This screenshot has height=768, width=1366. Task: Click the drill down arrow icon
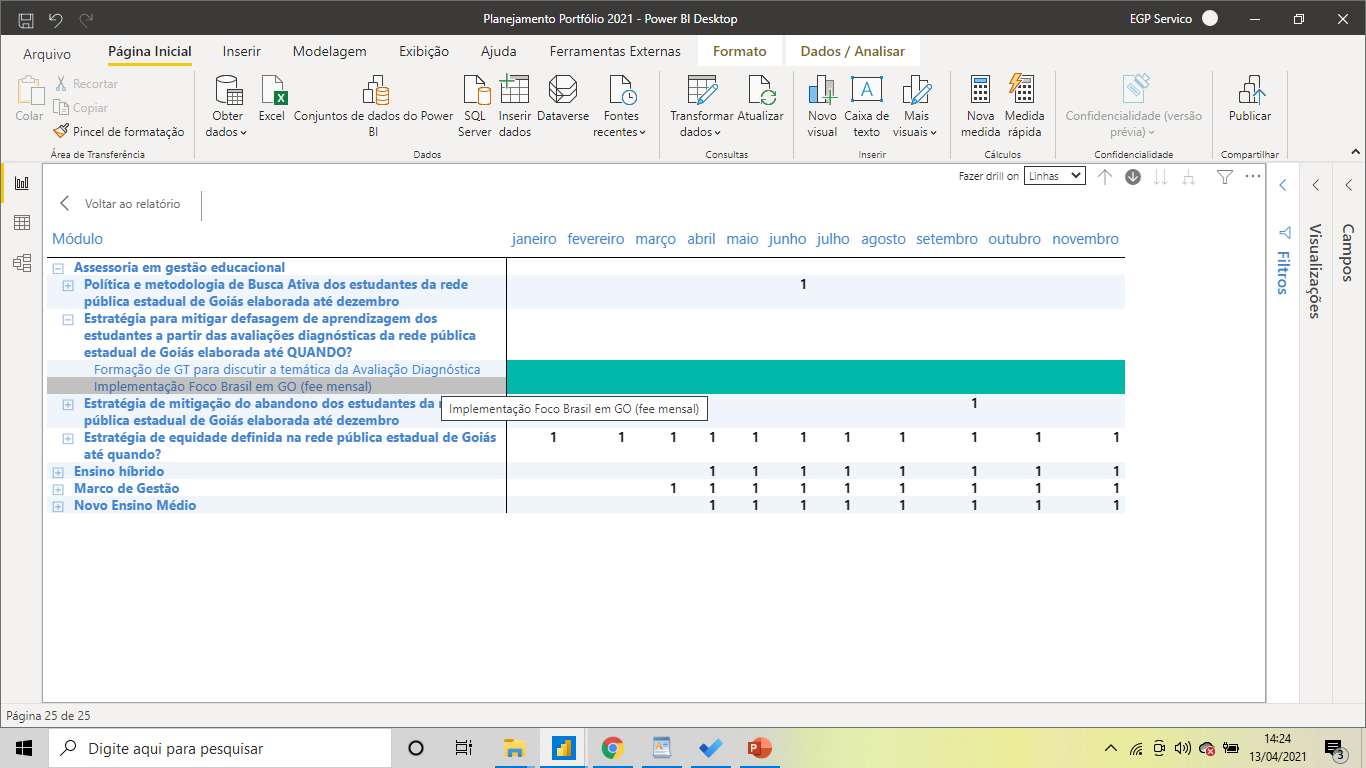(1133, 177)
